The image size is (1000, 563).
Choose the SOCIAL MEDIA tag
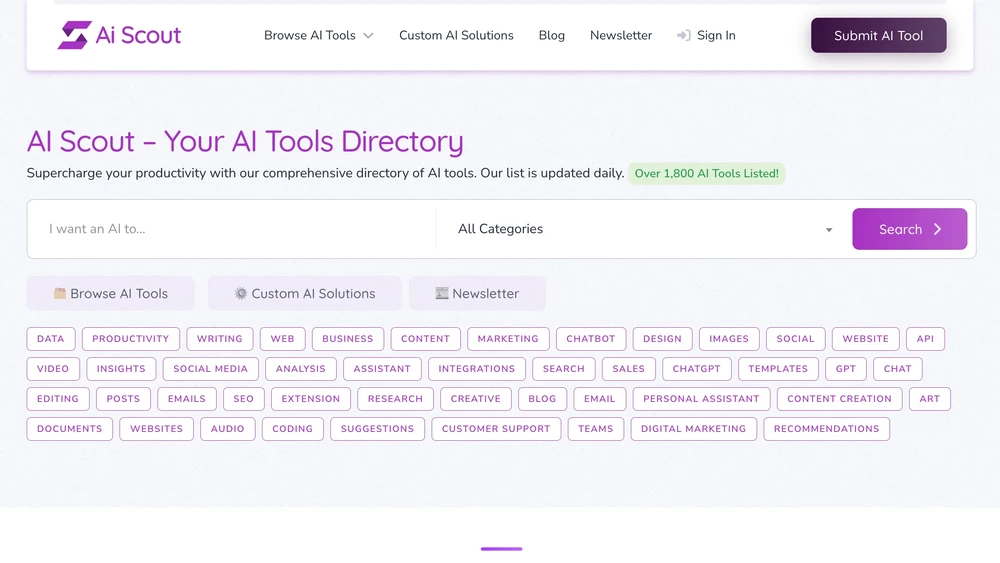[210, 369]
